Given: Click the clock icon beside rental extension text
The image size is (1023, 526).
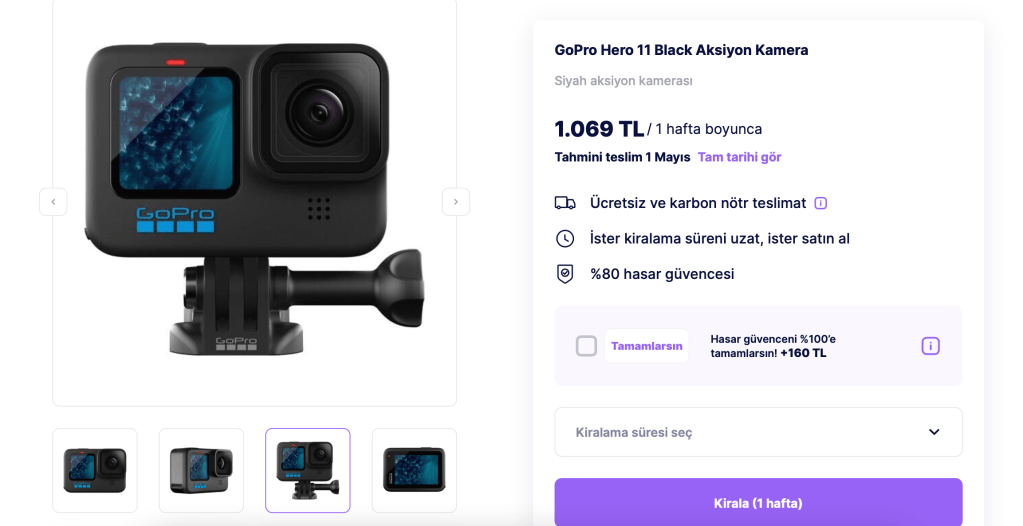Looking at the screenshot, I should (x=565, y=238).
